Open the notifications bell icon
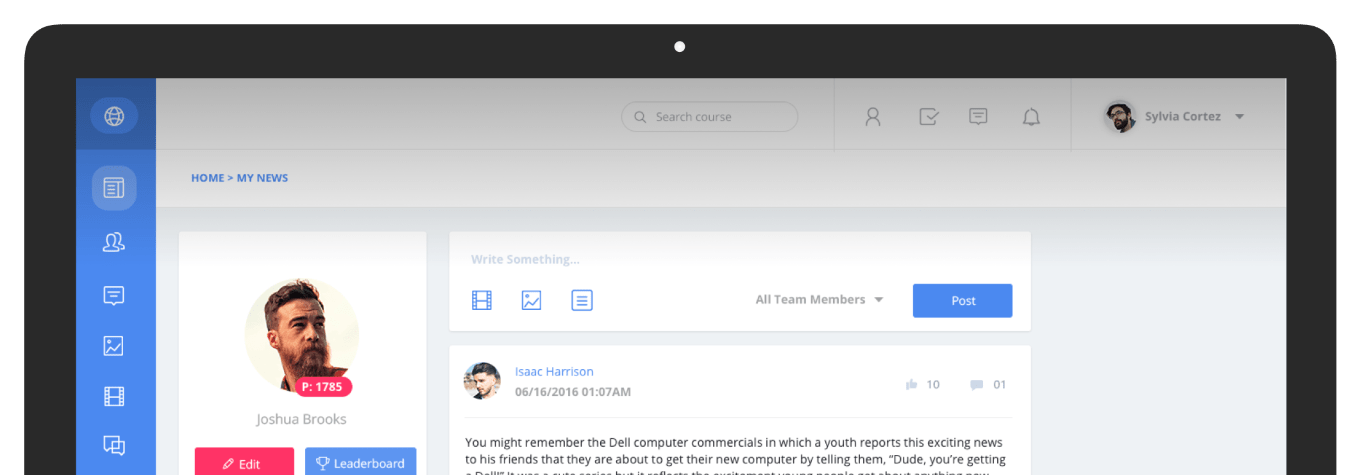 point(1031,117)
